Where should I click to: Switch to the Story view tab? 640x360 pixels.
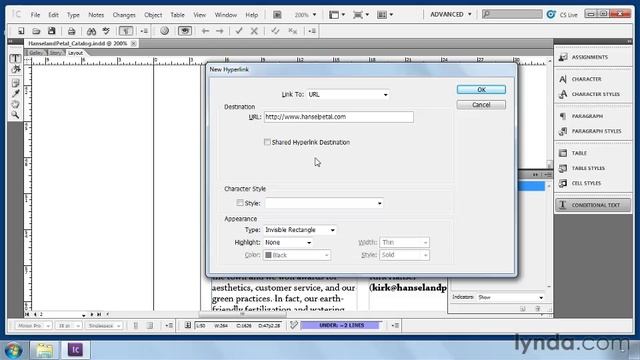click(55, 53)
